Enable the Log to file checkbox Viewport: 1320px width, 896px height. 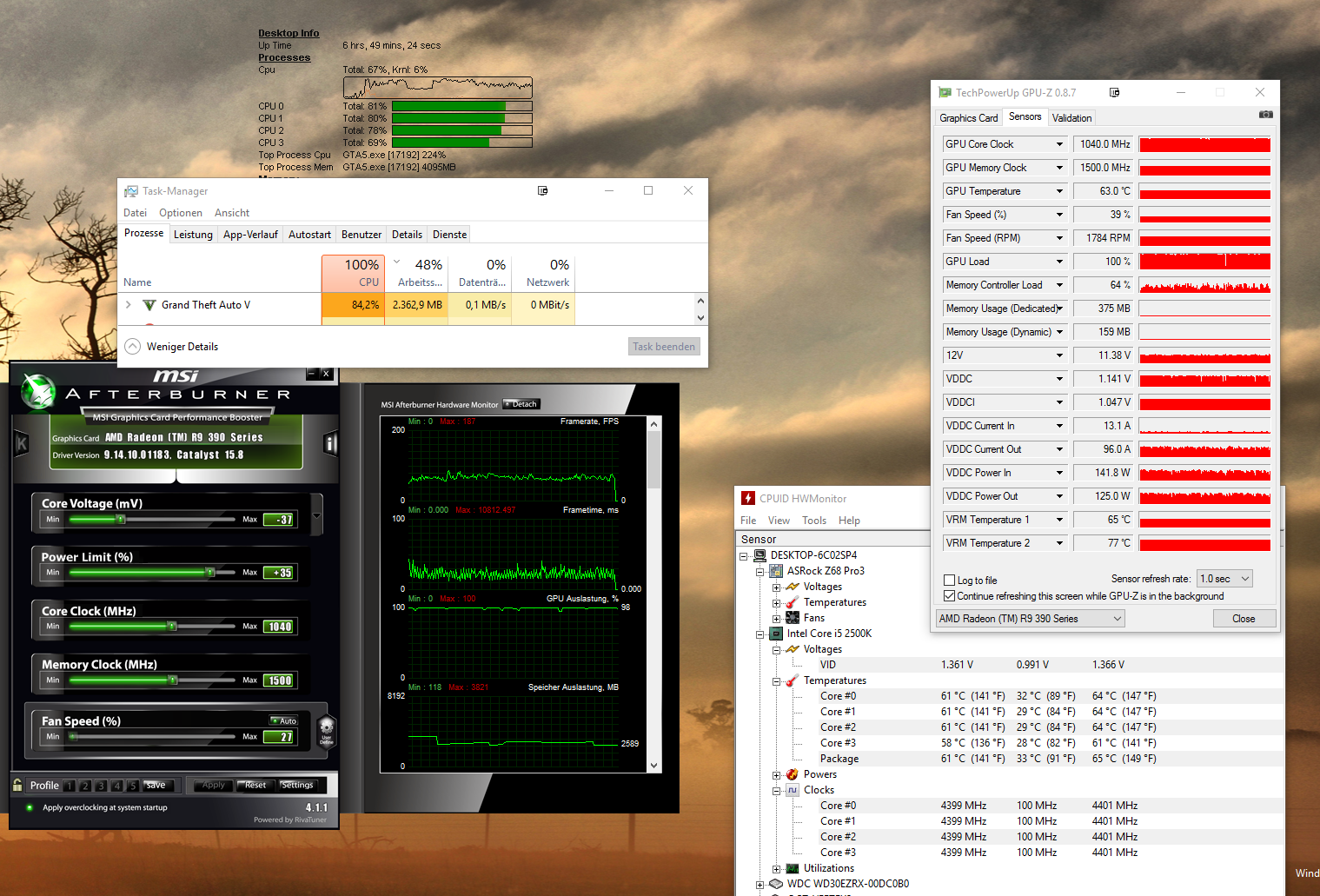[x=949, y=581]
